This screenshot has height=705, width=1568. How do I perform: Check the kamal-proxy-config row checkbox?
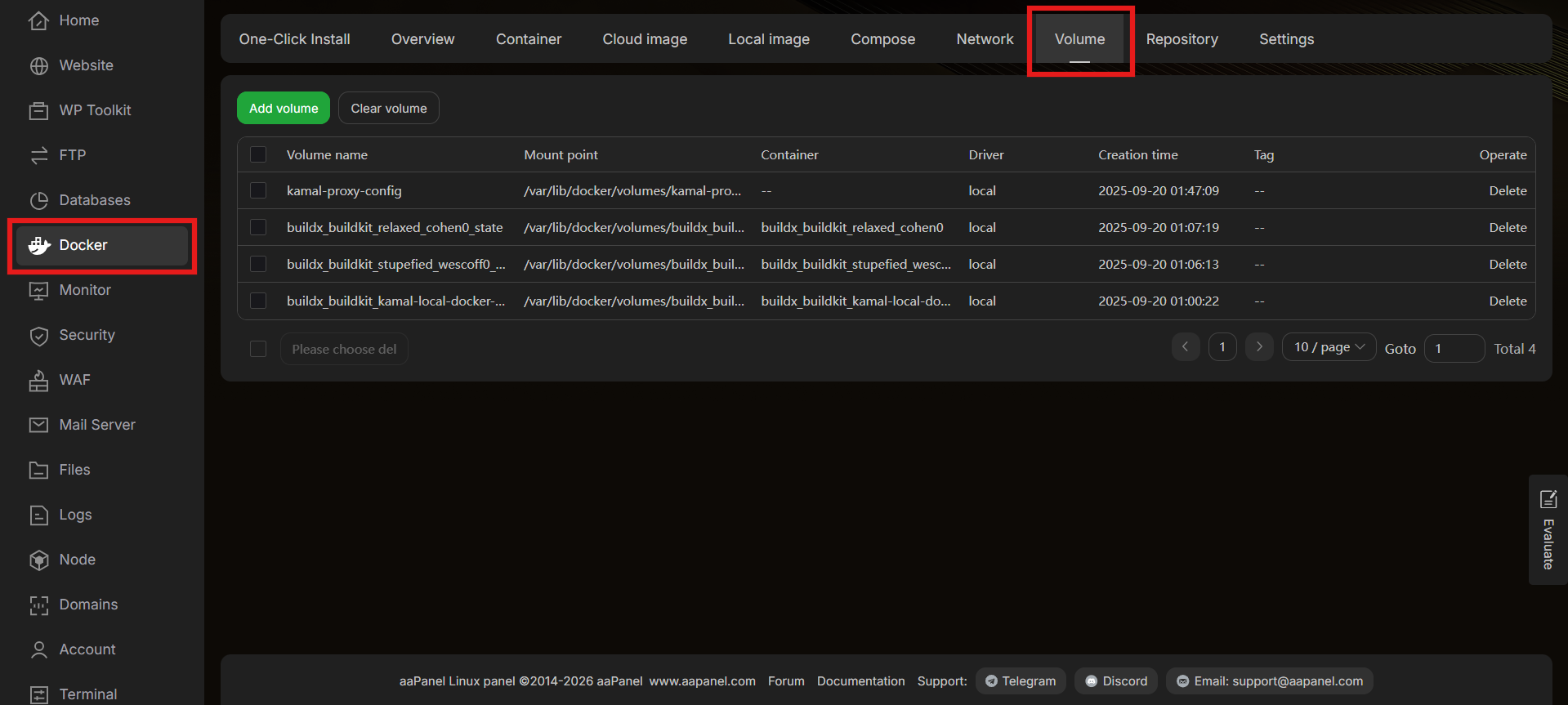tap(258, 190)
